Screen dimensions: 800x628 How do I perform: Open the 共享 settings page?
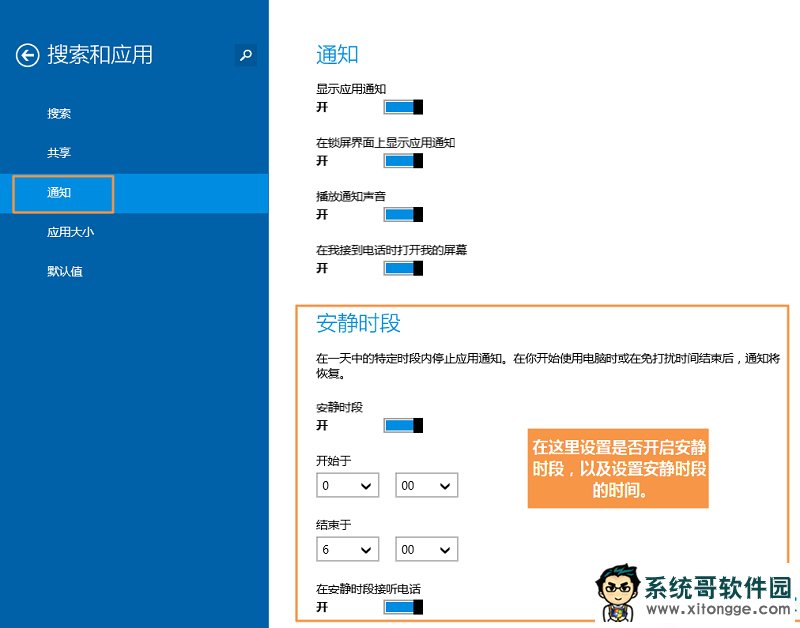point(59,153)
